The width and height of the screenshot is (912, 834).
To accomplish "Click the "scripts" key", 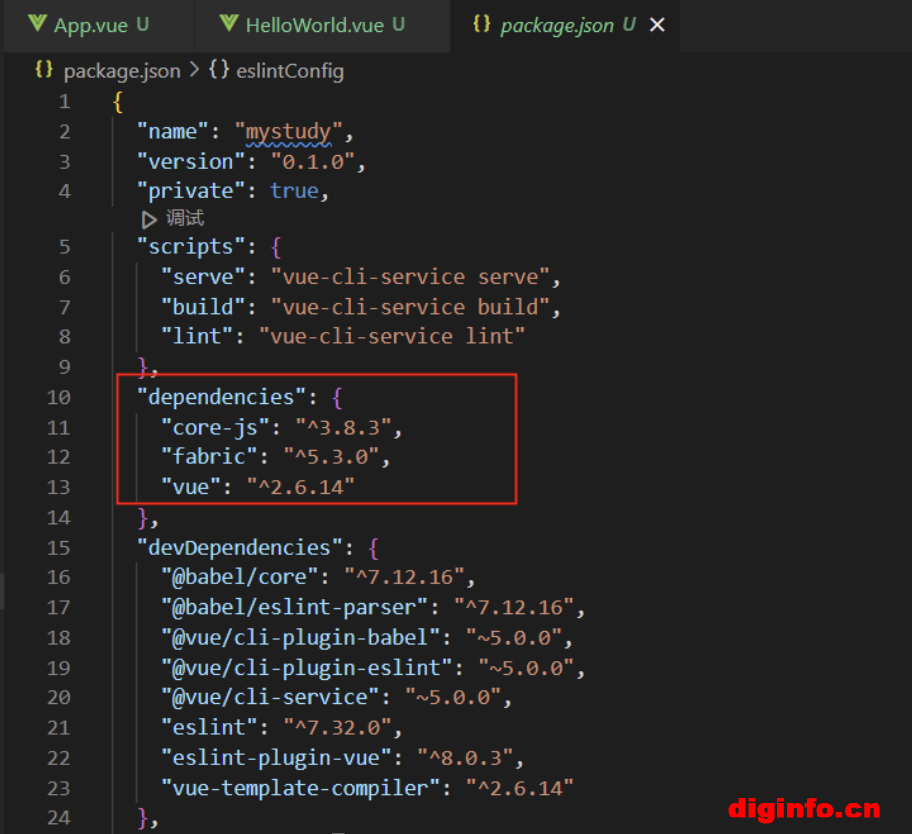I will 191,247.
